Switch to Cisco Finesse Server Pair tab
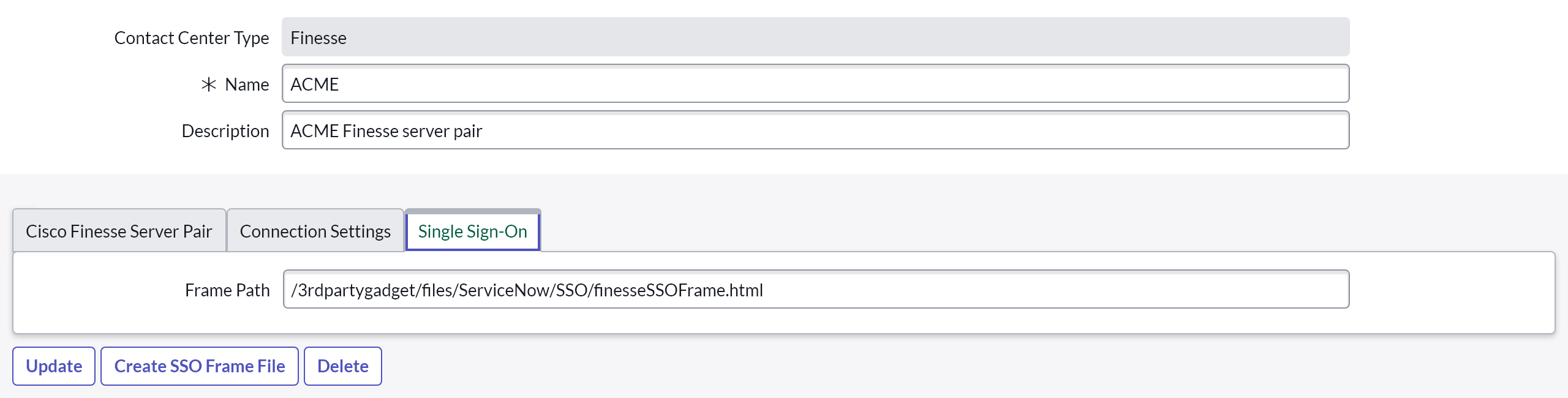The height and width of the screenshot is (398, 1568). coord(119,231)
